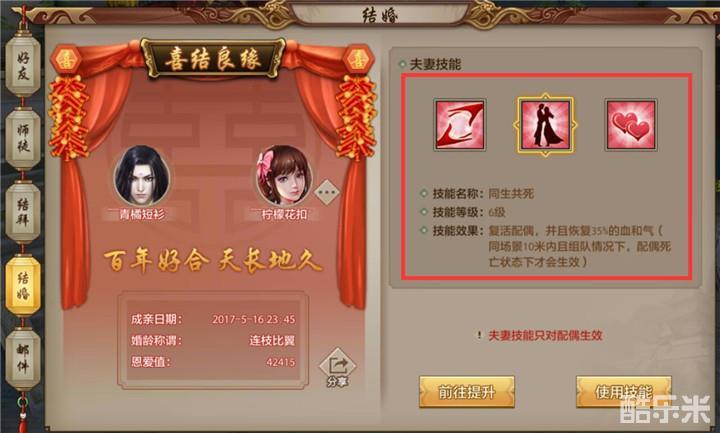Click the 喜结良缘 title plaque

pos(213,60)
